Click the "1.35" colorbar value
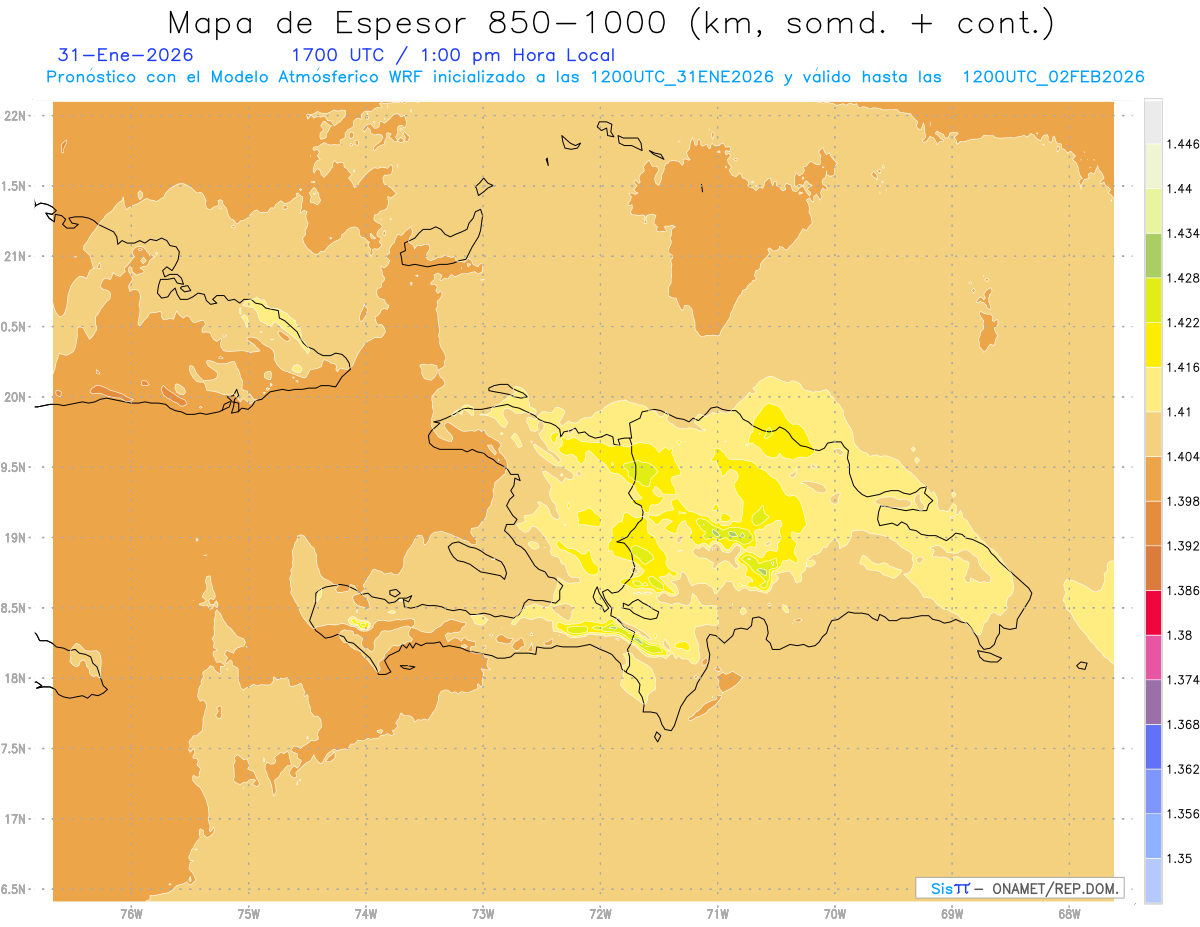 (1180, 858)
